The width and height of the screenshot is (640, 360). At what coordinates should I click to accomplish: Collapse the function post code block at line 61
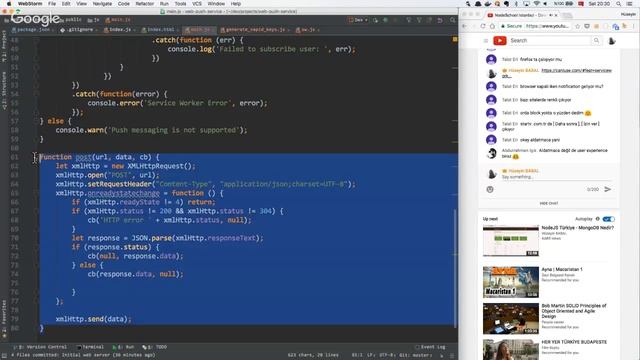[x=36, y=157]
